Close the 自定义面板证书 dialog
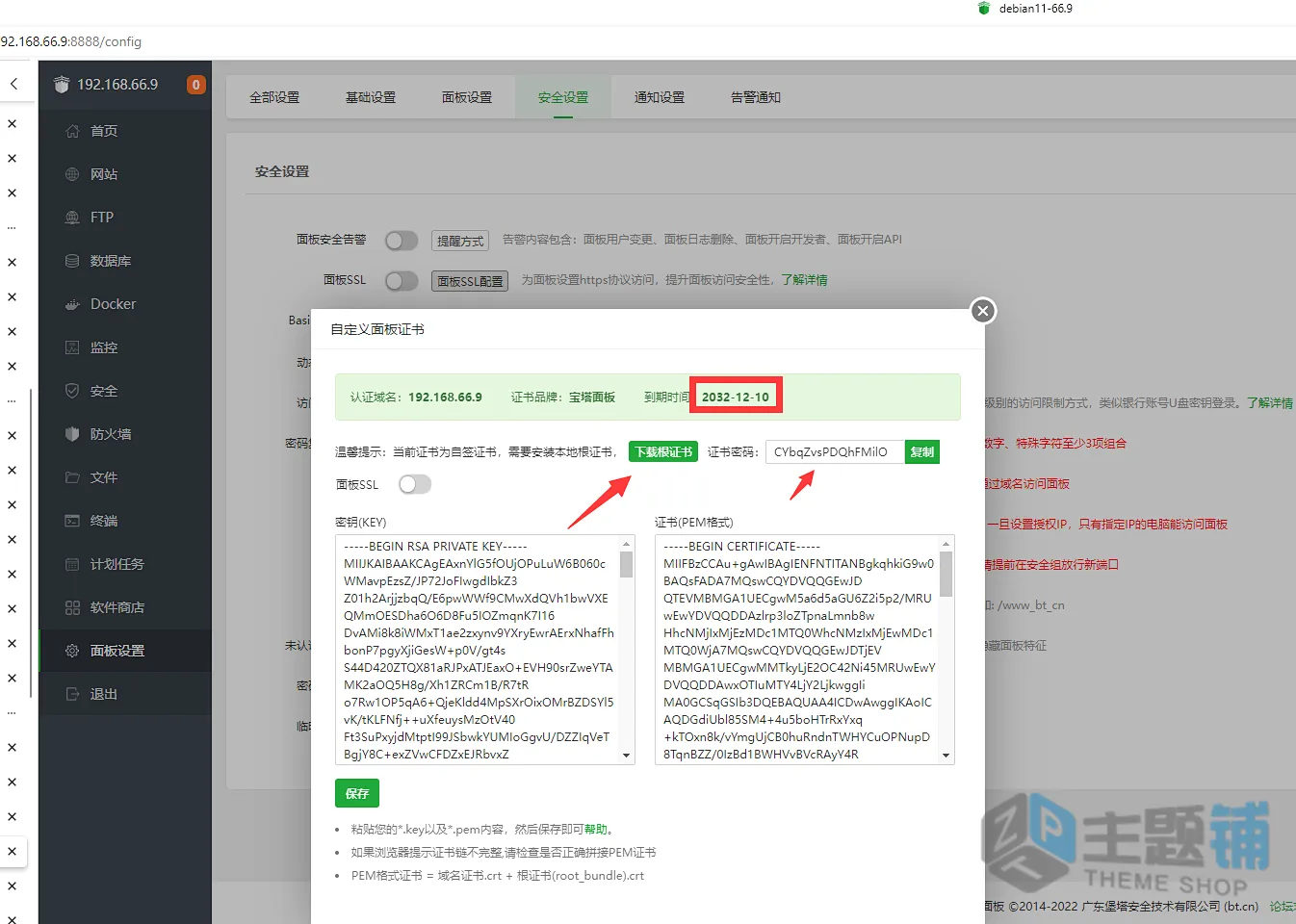This screenshot has height=924, width=1296. (x=982, y=310)
